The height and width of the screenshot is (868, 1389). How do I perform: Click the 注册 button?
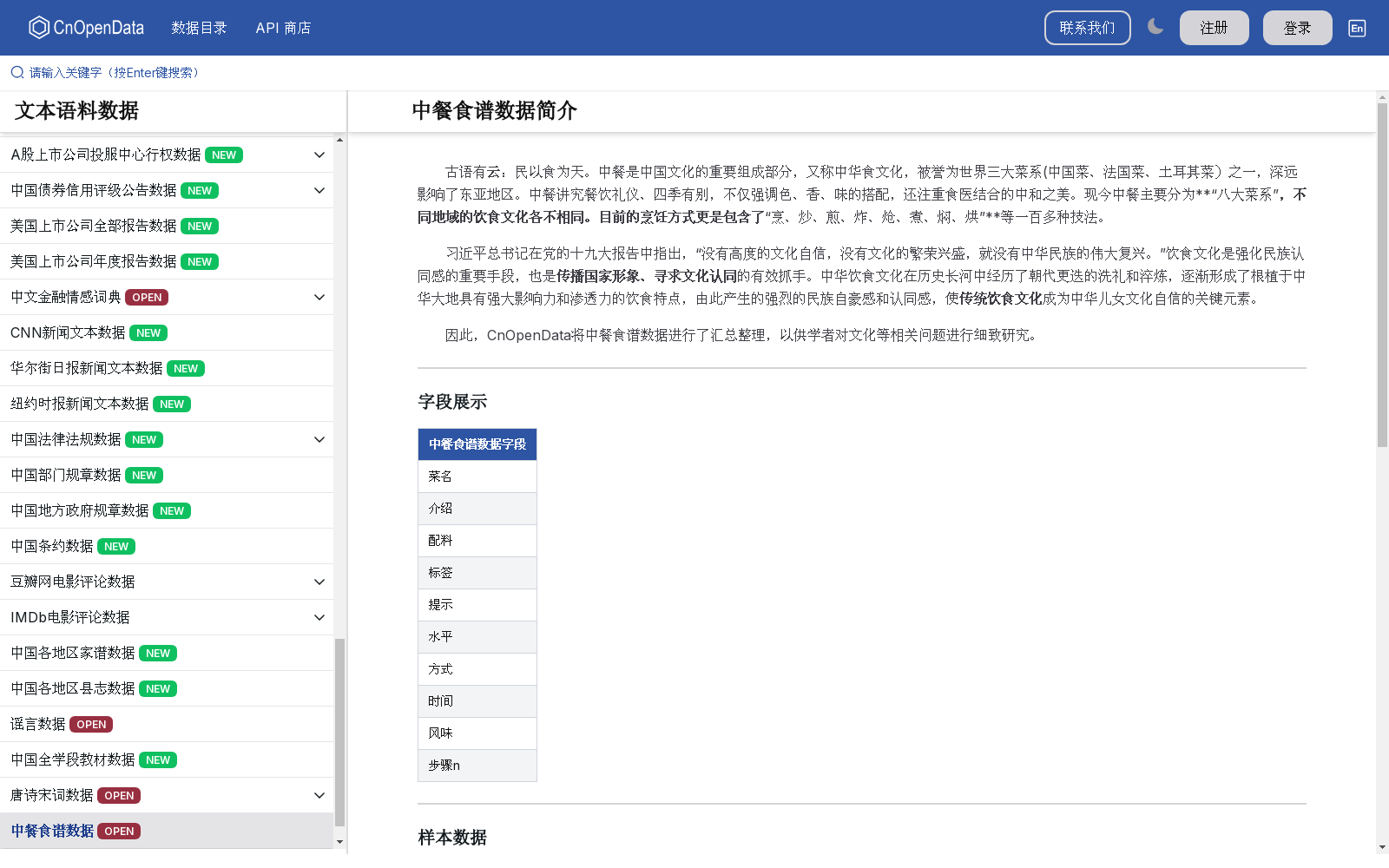click(x=1215, y=28)
